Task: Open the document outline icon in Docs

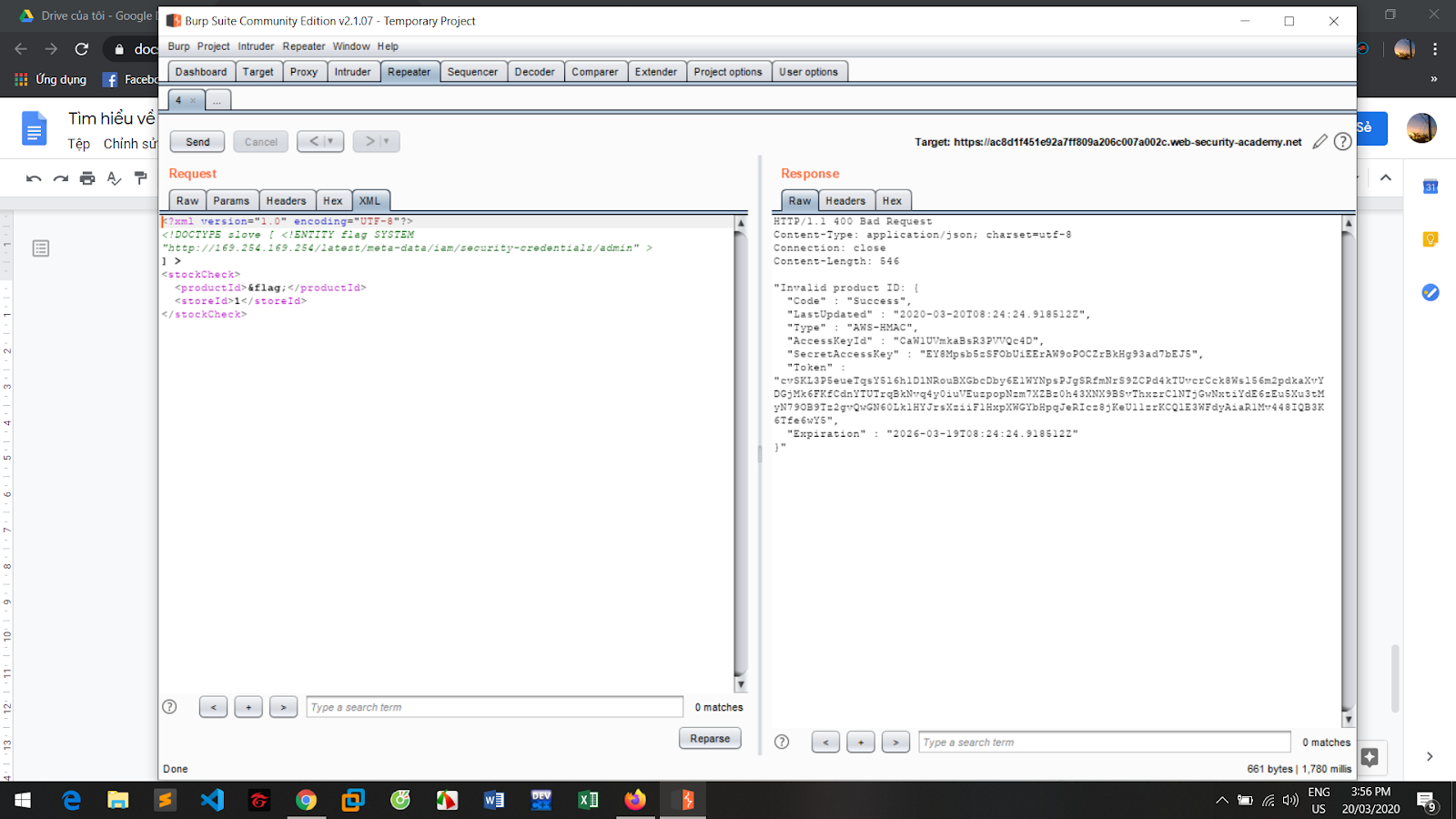Action: click(x=41, y=248)
